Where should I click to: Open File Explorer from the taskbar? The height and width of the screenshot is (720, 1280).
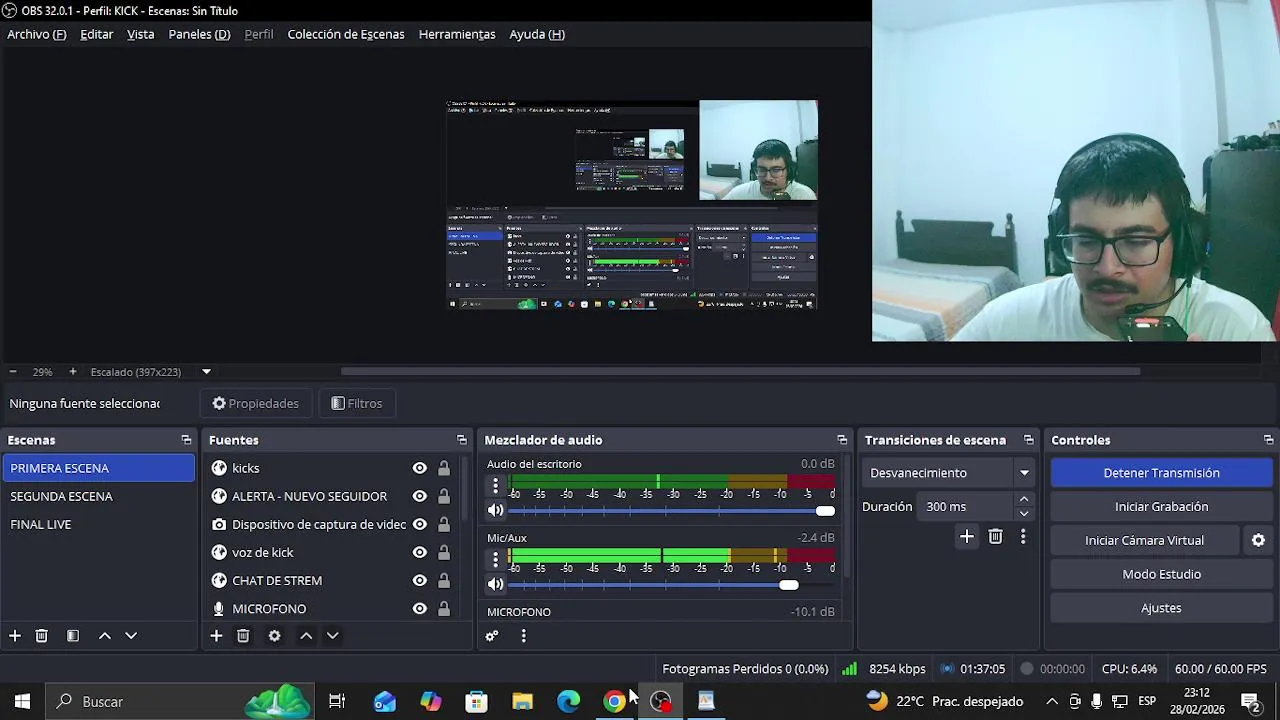click(522, 702)
